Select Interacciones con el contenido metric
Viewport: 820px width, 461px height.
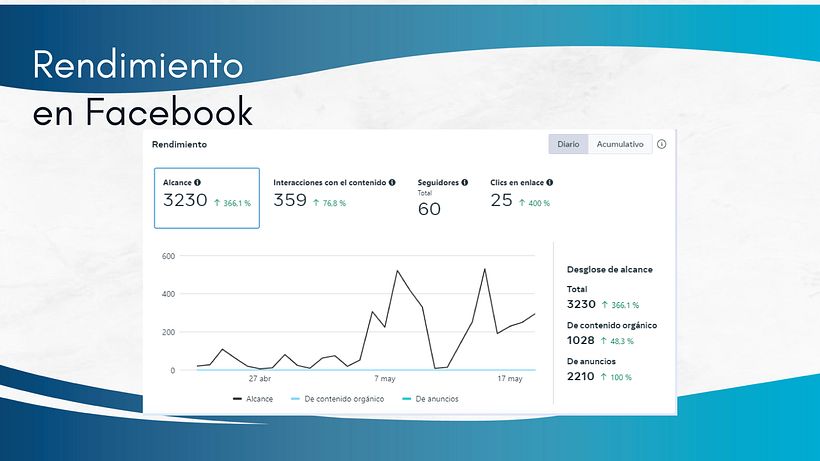click(335, 194)
